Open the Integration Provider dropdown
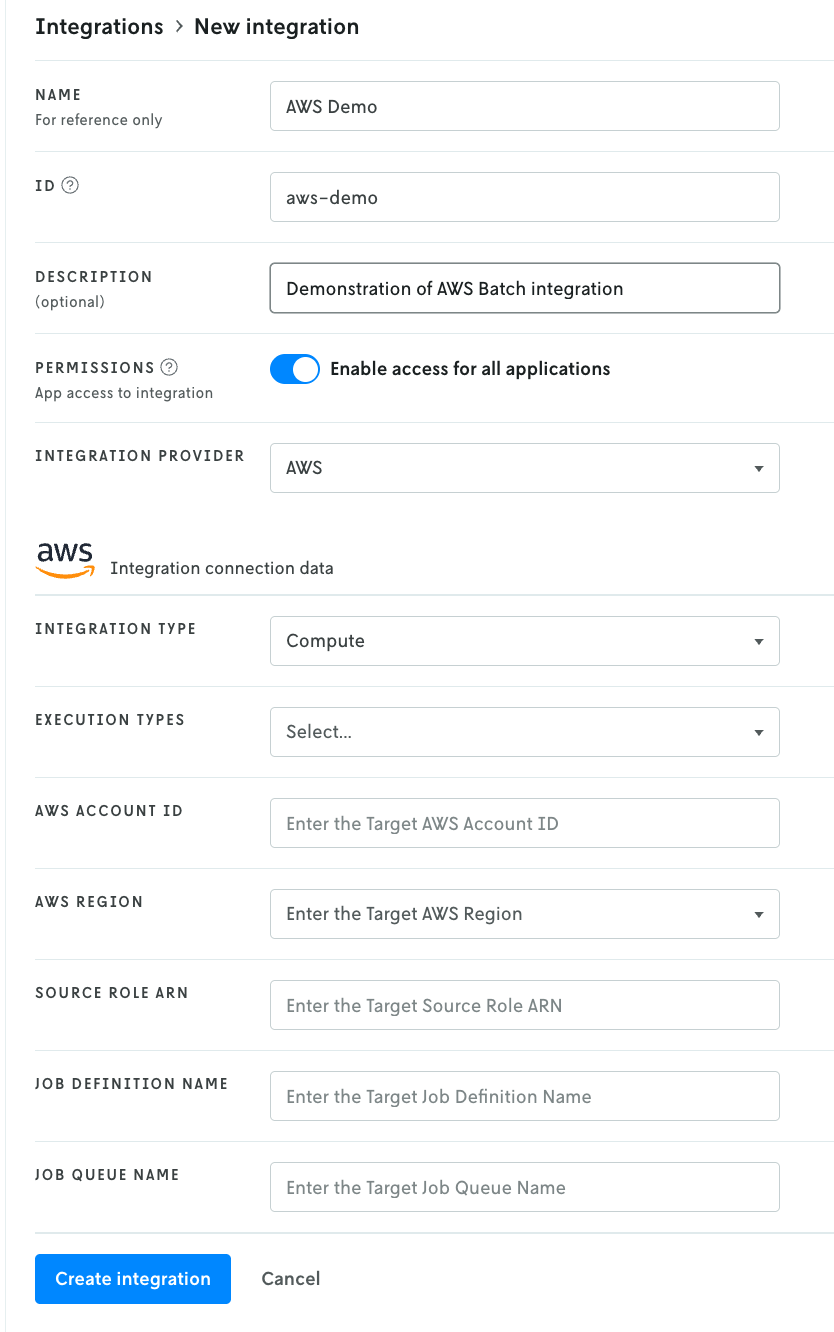Image resolution: width=834 pixels, height=1332 pixels. coord(524,467)
